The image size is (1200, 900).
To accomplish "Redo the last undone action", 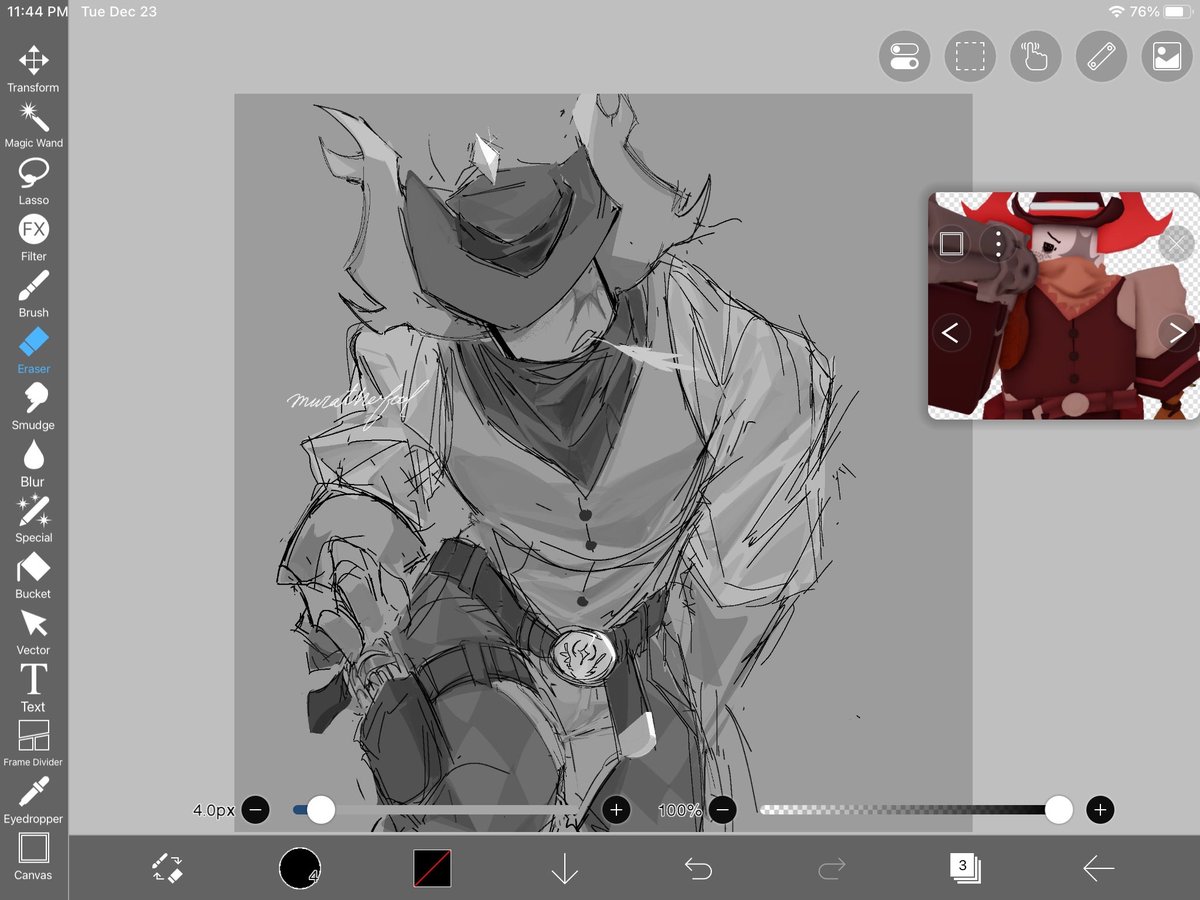I will [832, 868].
